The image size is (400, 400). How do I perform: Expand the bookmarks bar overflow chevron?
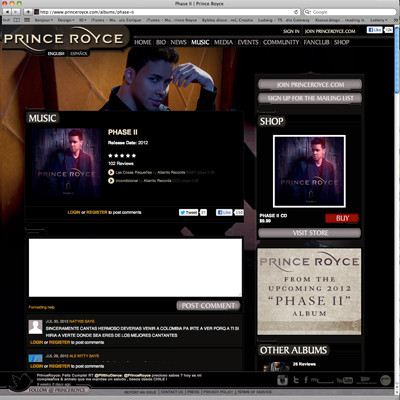(x=395, y=20)
